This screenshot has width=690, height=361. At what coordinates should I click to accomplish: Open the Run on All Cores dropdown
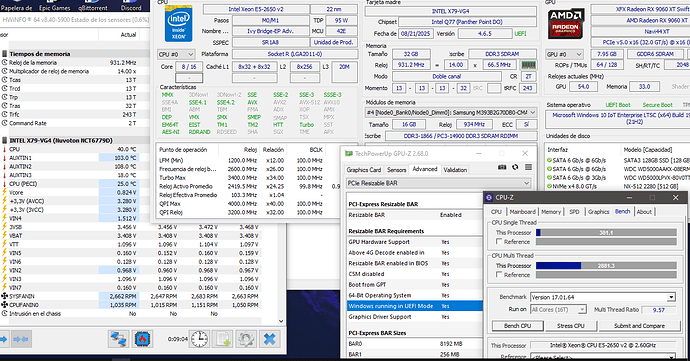tap(558, 309)
